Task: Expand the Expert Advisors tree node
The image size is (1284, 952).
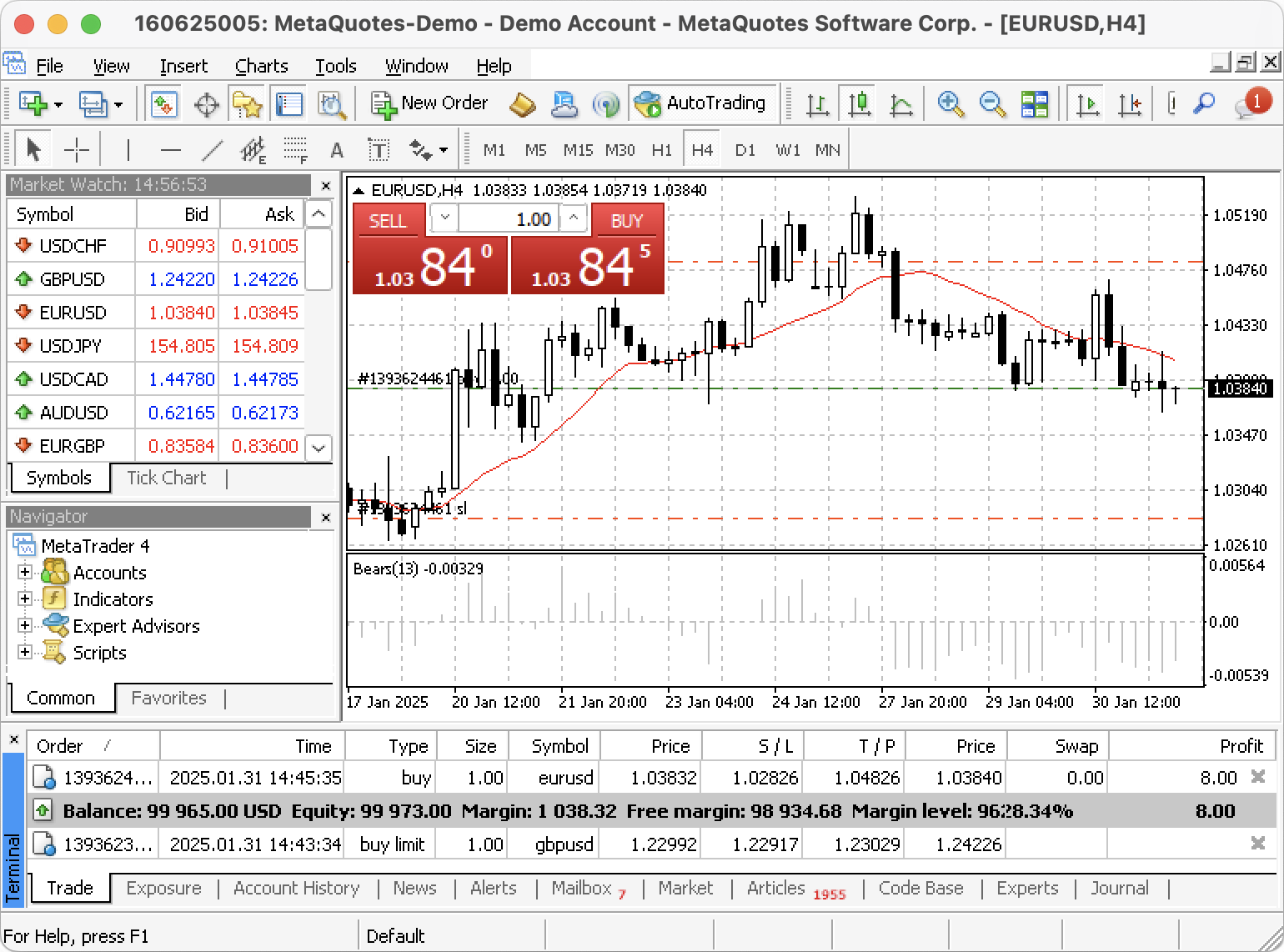Action: (25, 626)
